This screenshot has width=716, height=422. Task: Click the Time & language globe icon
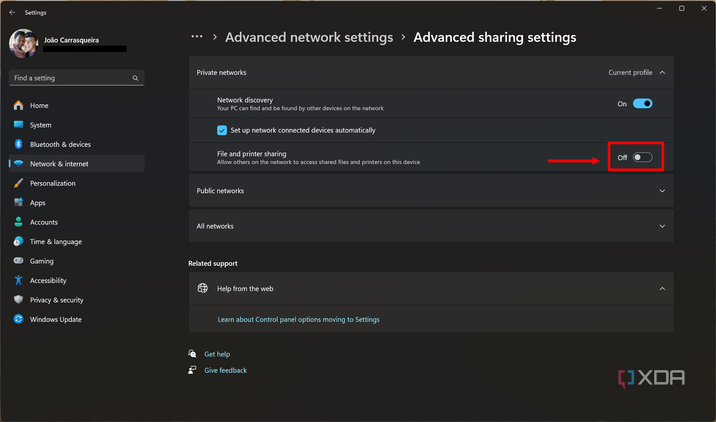(18, 241)
